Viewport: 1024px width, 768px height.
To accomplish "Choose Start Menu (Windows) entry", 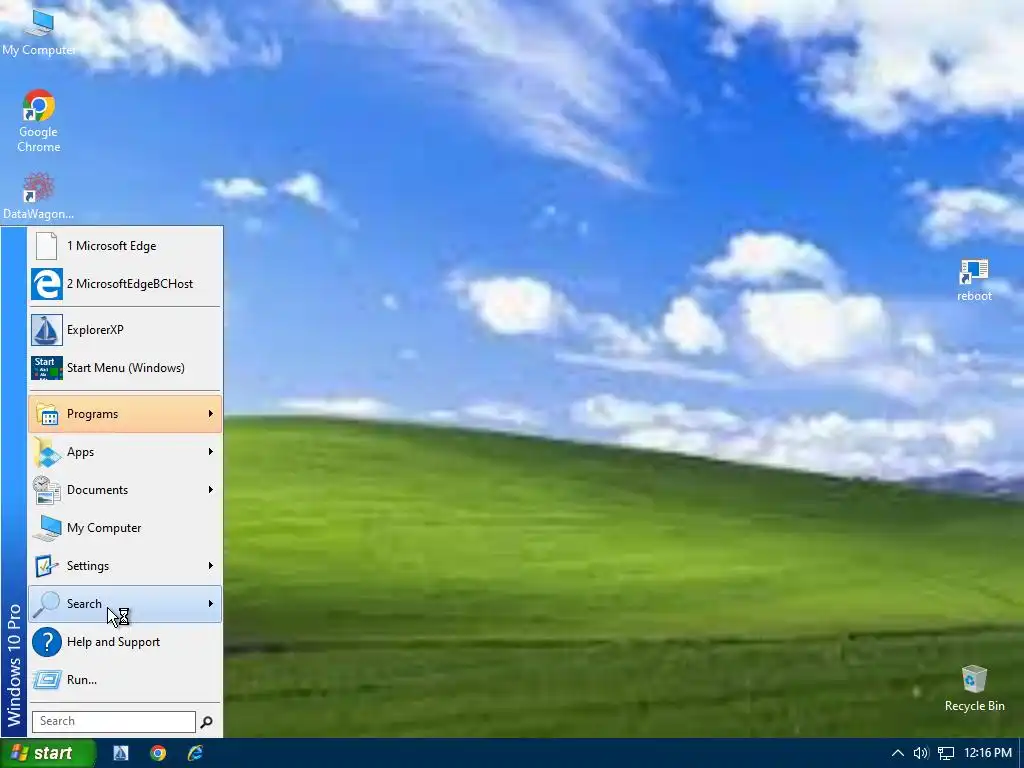I will point(125,368).
